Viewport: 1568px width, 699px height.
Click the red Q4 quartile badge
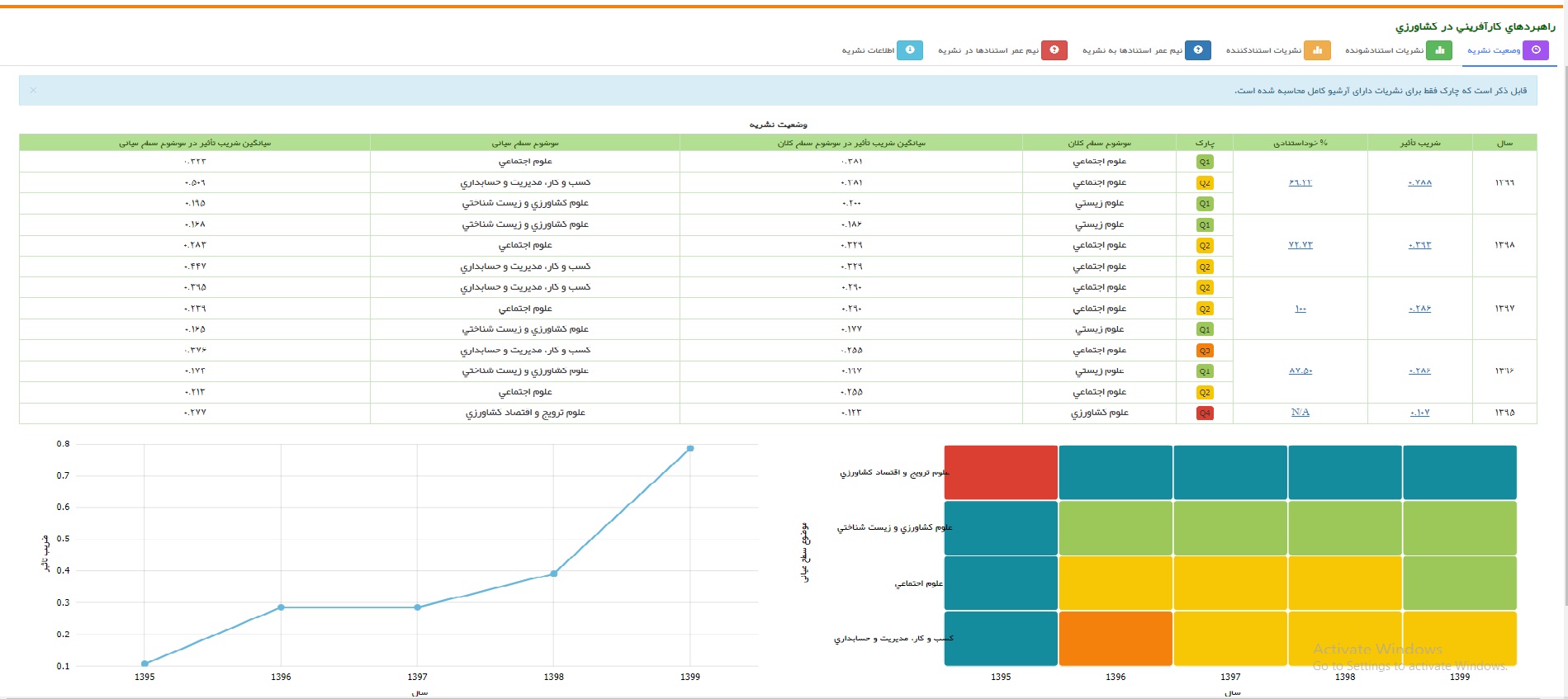pyautogui.click(x=1205, y=413)
